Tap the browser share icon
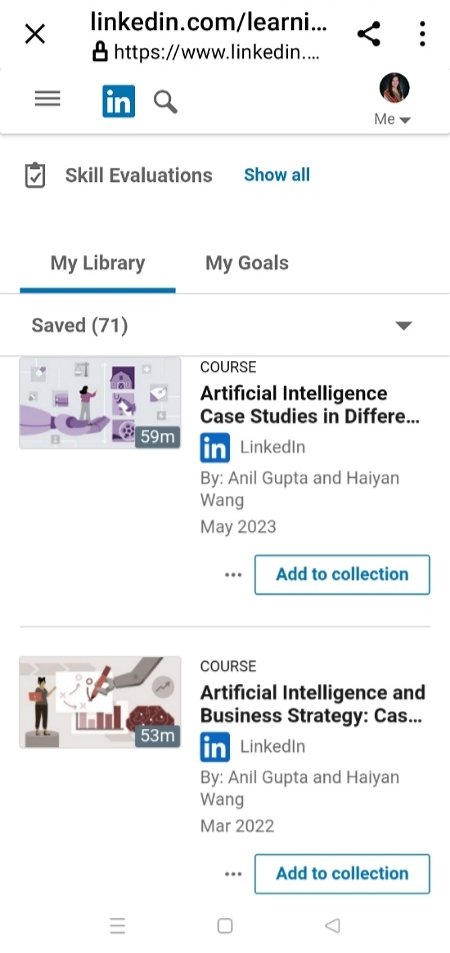 coord(369,33)
